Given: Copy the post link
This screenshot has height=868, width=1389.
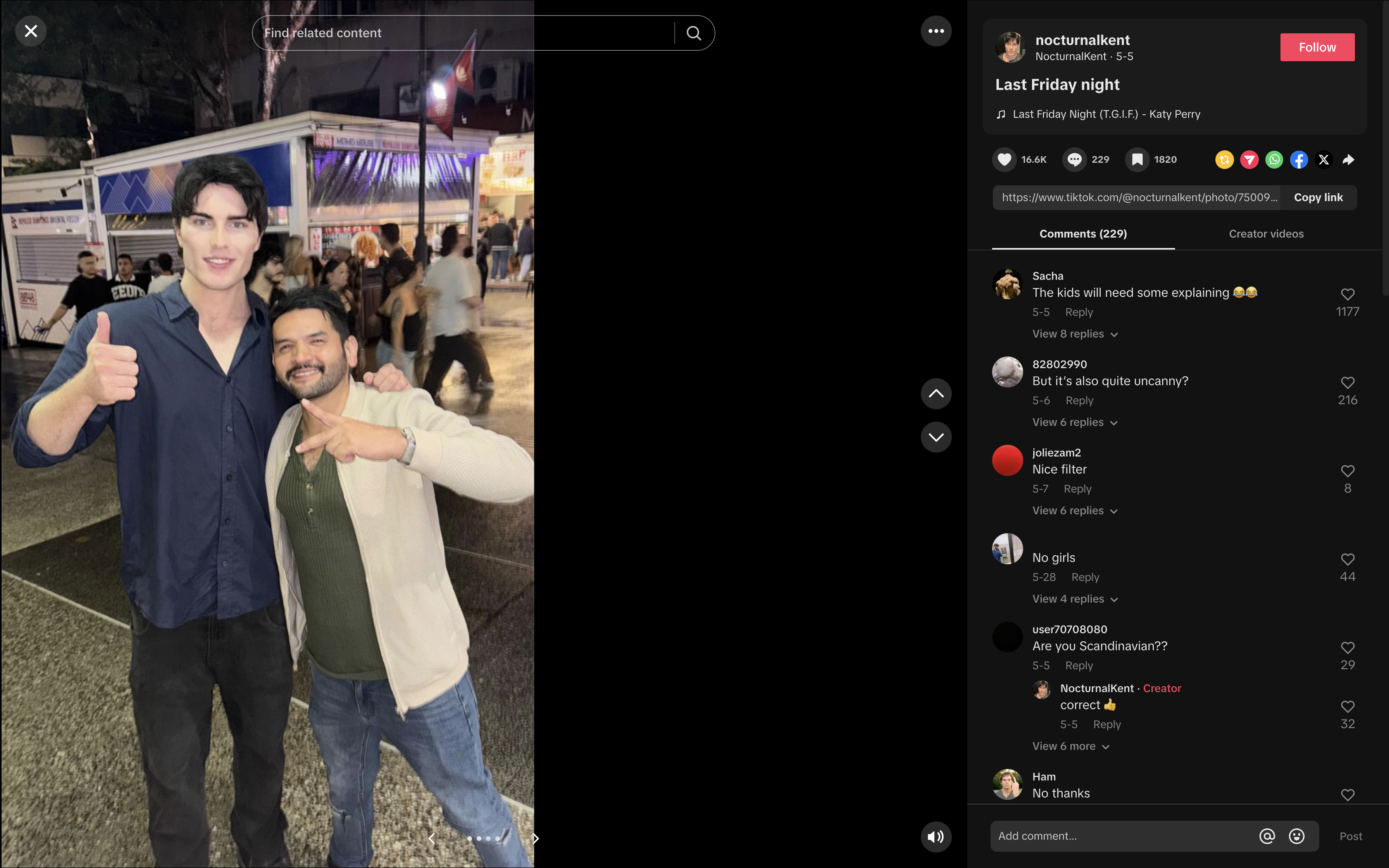Looking at the screenshot, I should coord(1318,197).
